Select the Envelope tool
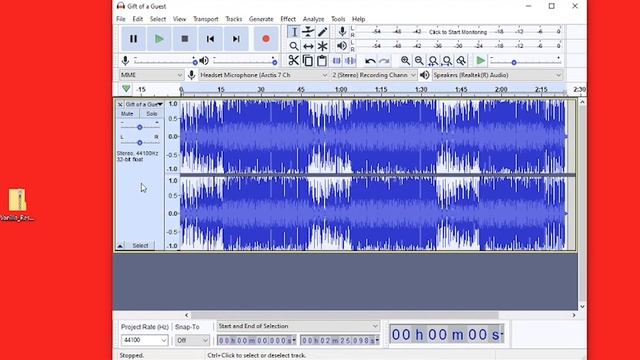Screen dimensions: 640x360 (x=308, y=32)
